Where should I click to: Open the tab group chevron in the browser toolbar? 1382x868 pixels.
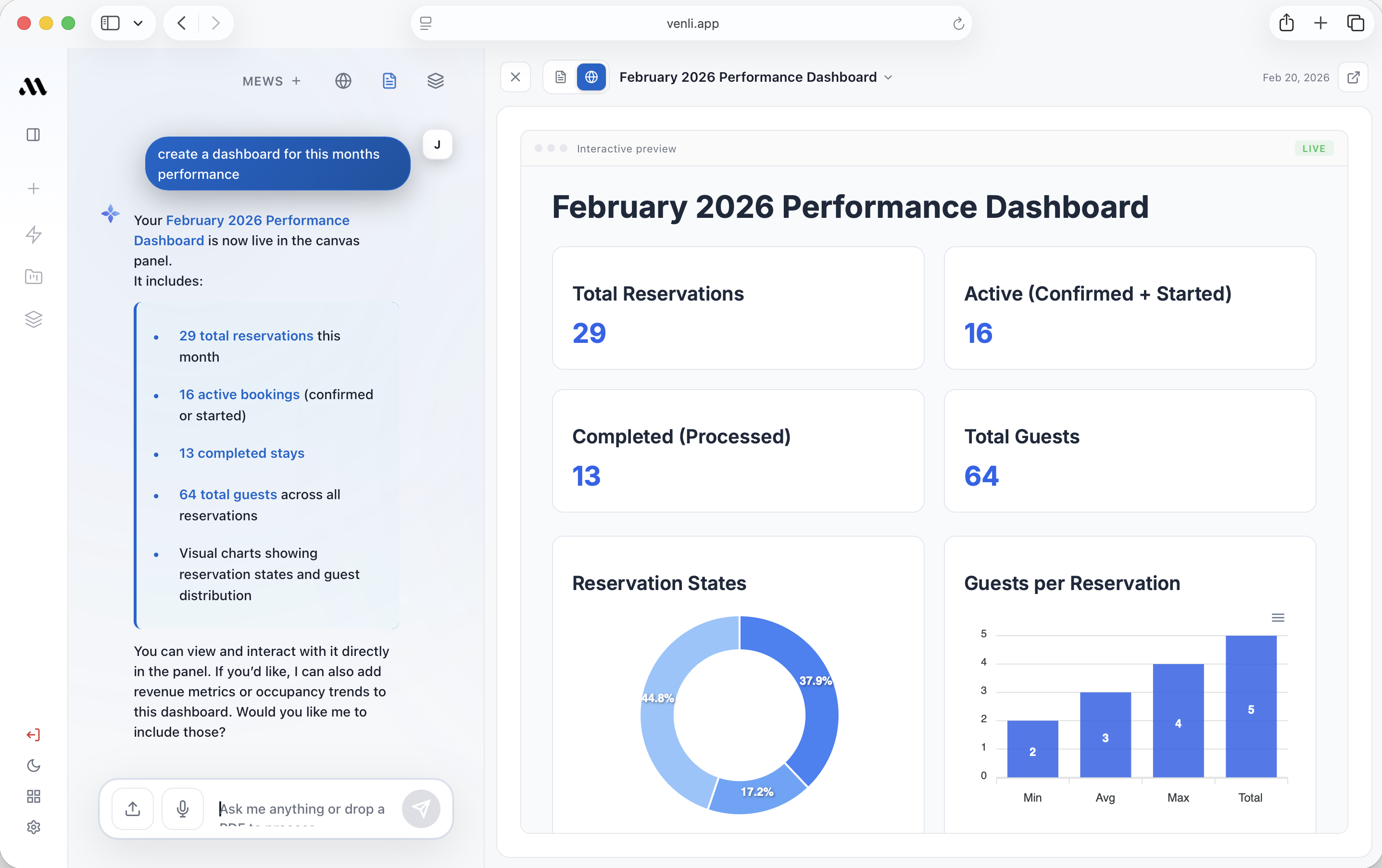[138, 23]
